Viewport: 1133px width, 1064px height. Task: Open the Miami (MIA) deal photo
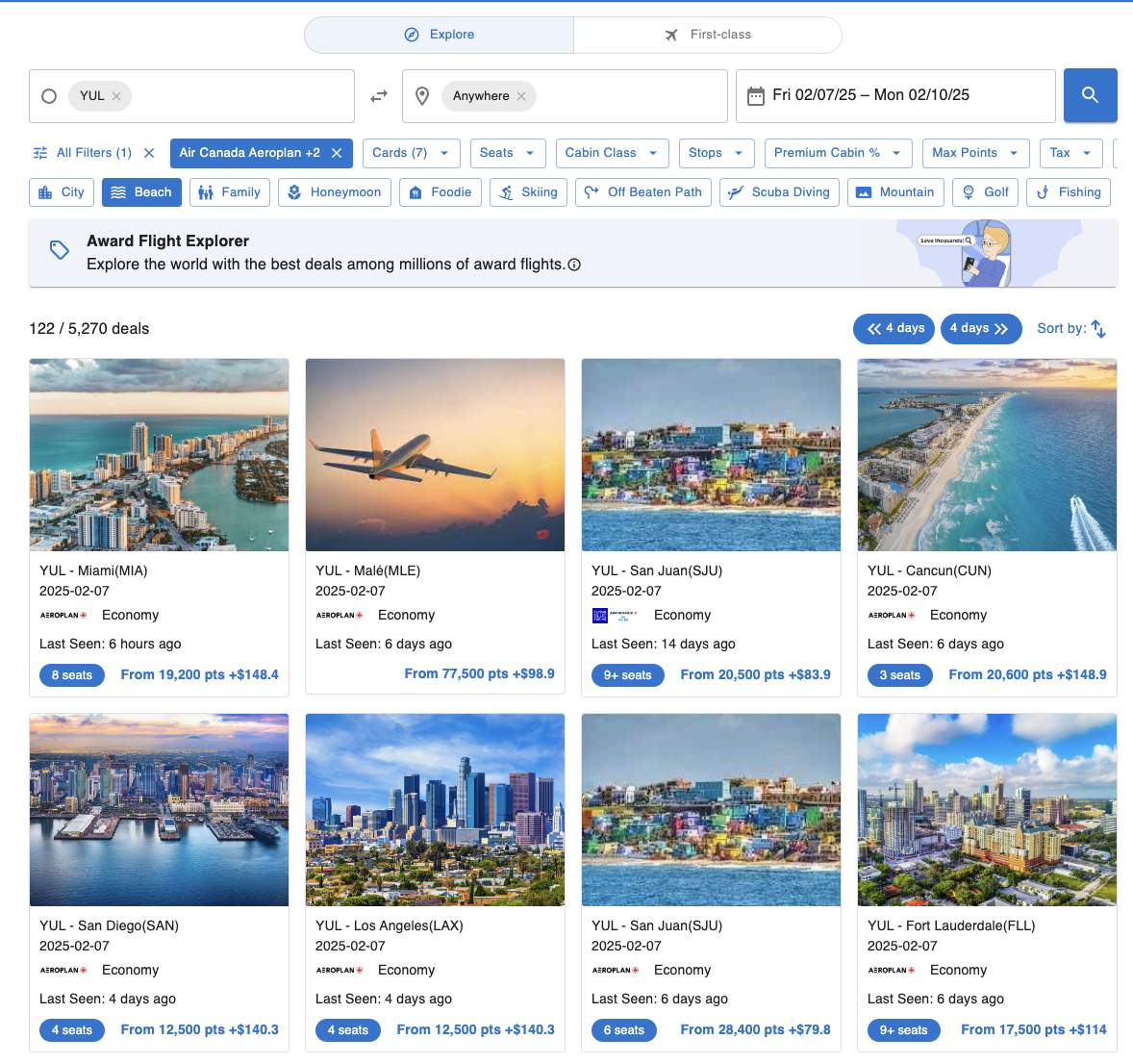coord(159,455)
